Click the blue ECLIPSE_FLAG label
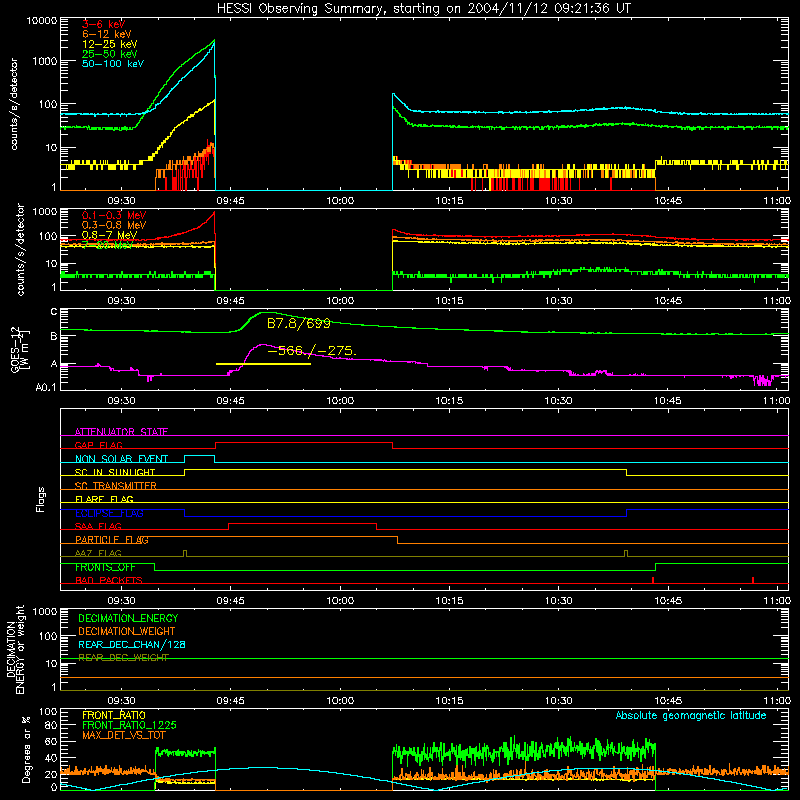 (109, 513)
